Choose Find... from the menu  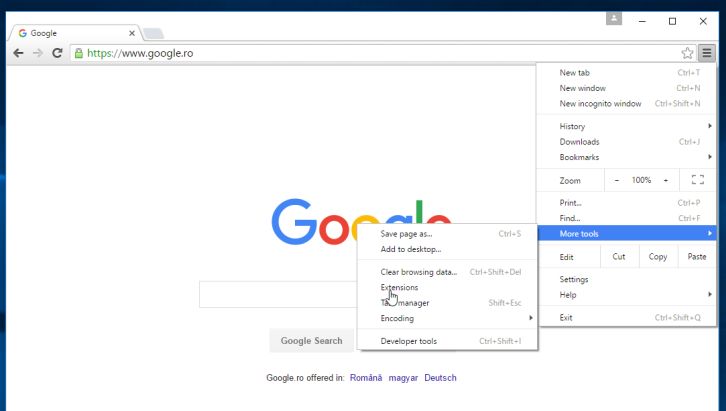[x=627, y=218]
